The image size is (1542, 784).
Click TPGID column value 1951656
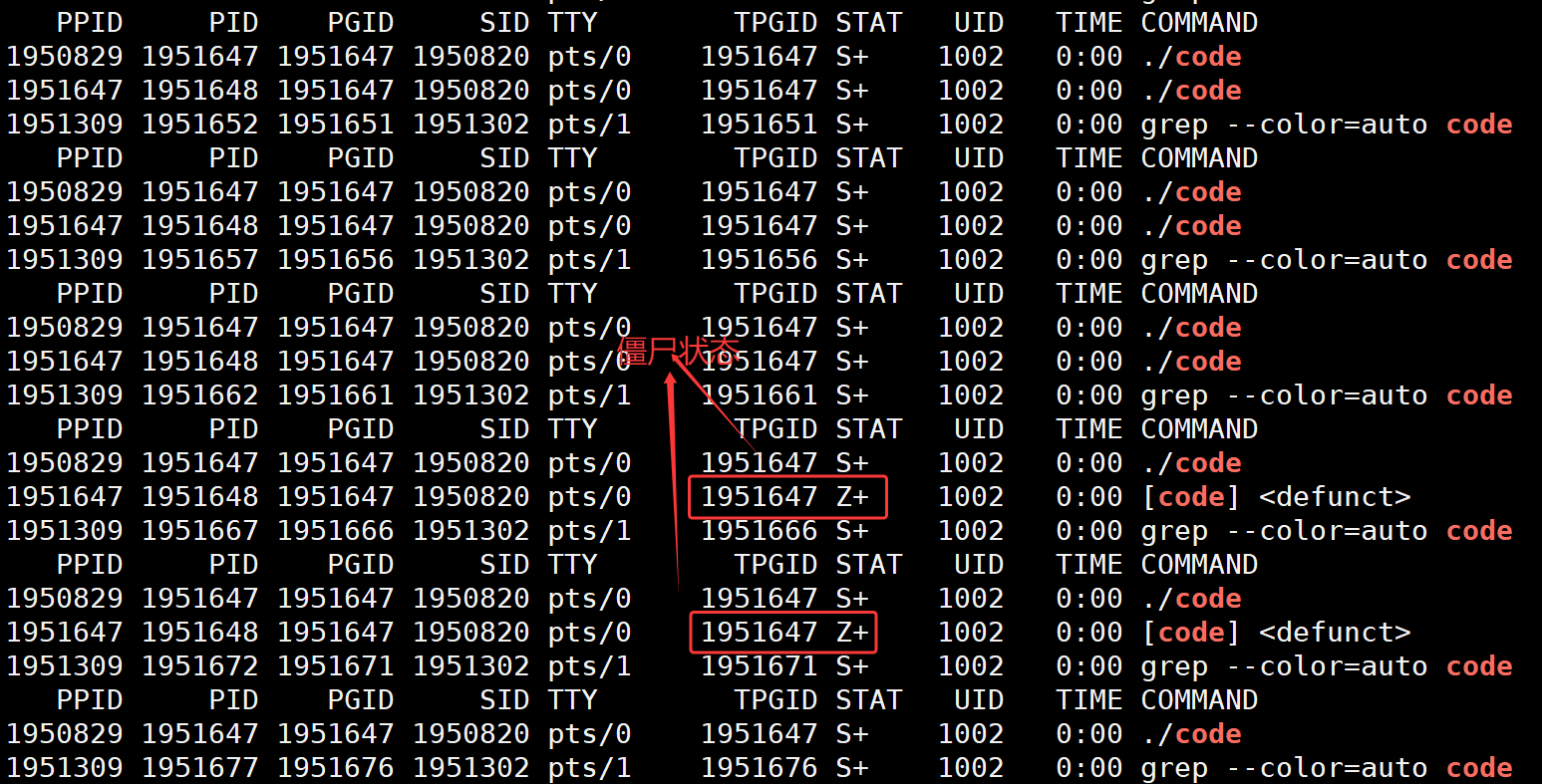click(x=759, y=260)
